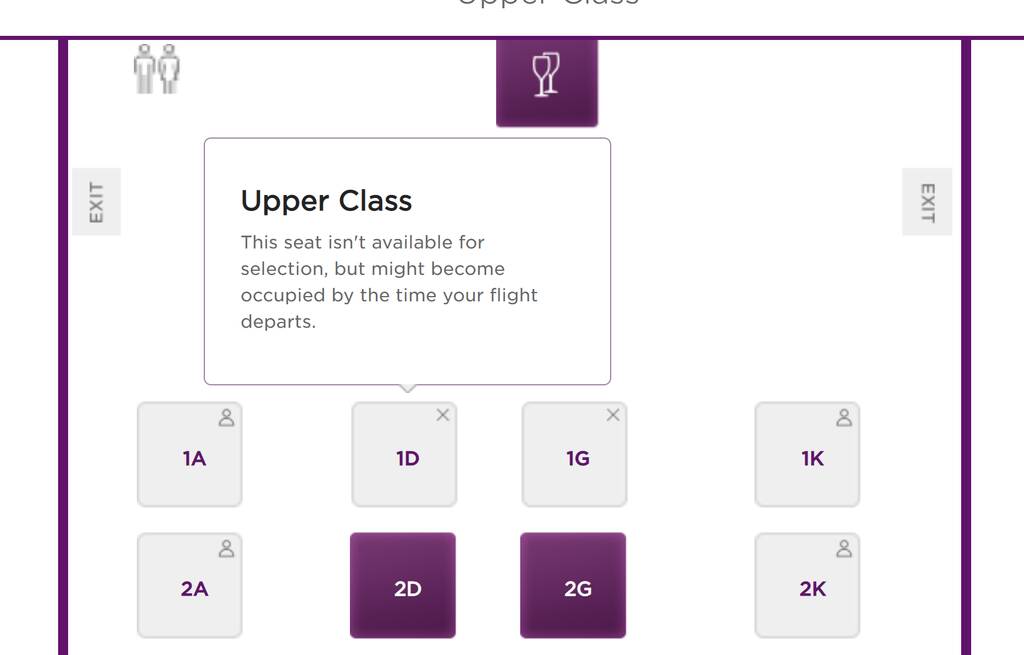The width and height of the screenshot is (1024, 655).
Task: Click the occupied person icon on 2K
Action: 844,549
